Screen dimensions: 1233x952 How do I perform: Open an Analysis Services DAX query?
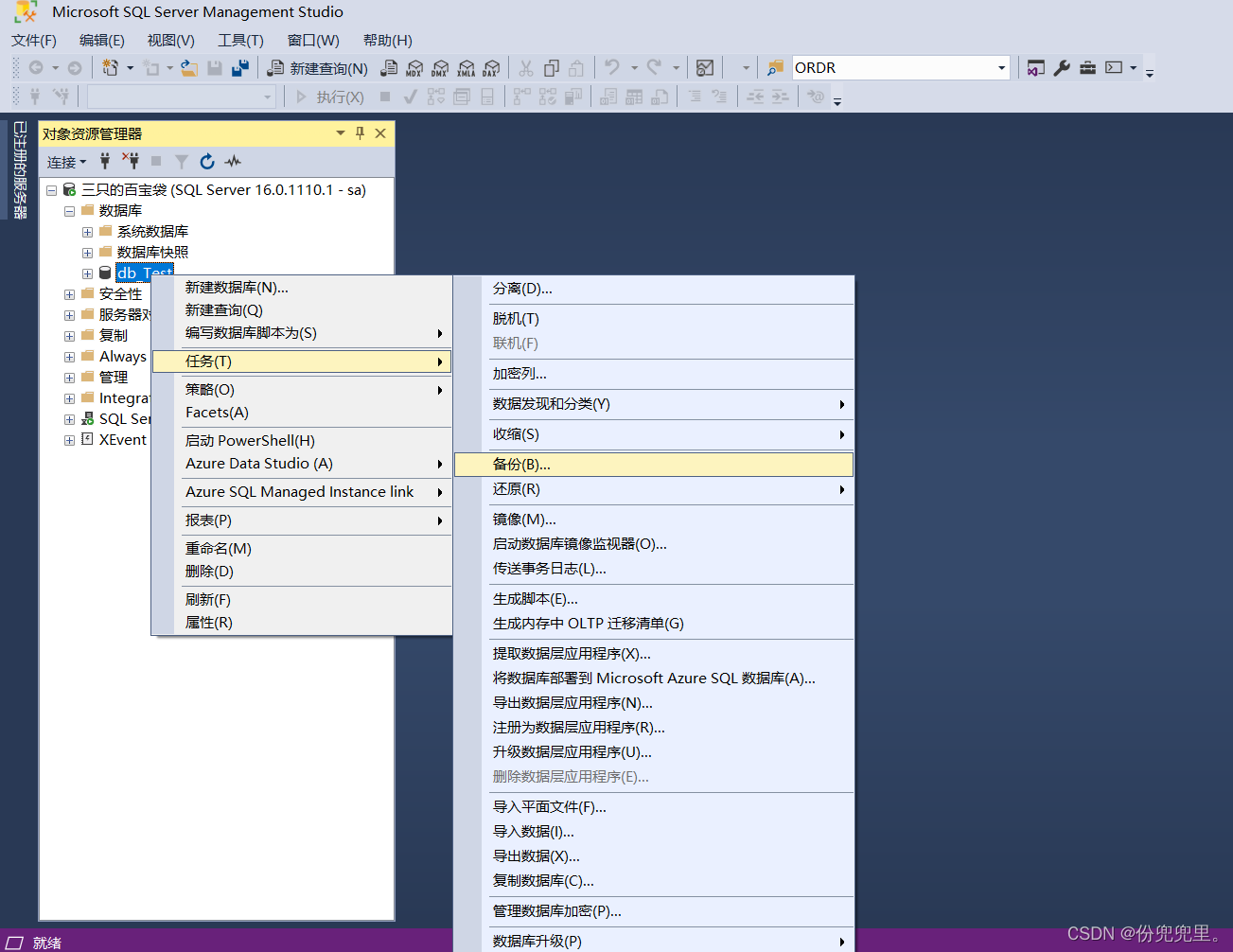(490, 68)
